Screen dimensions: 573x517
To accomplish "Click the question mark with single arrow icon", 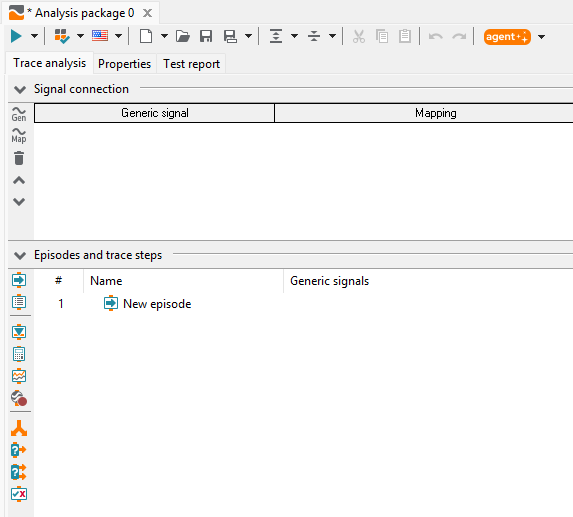I will tap(19, 450).
